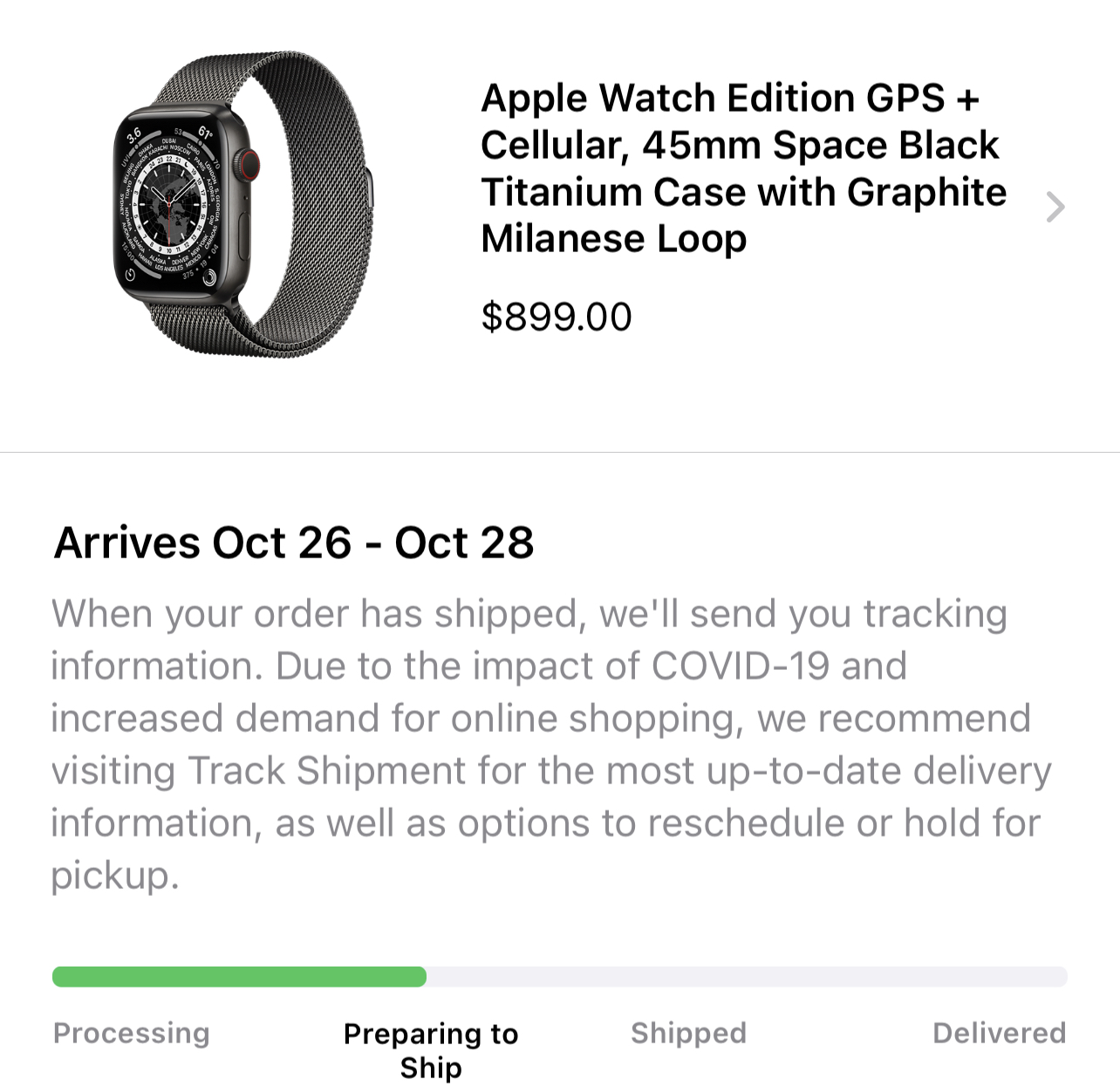This screenshot has height=1086, width=1120.
Task: Tap the red digital crown on the watch
Action: pyautogui.click(x=249, y=162)
